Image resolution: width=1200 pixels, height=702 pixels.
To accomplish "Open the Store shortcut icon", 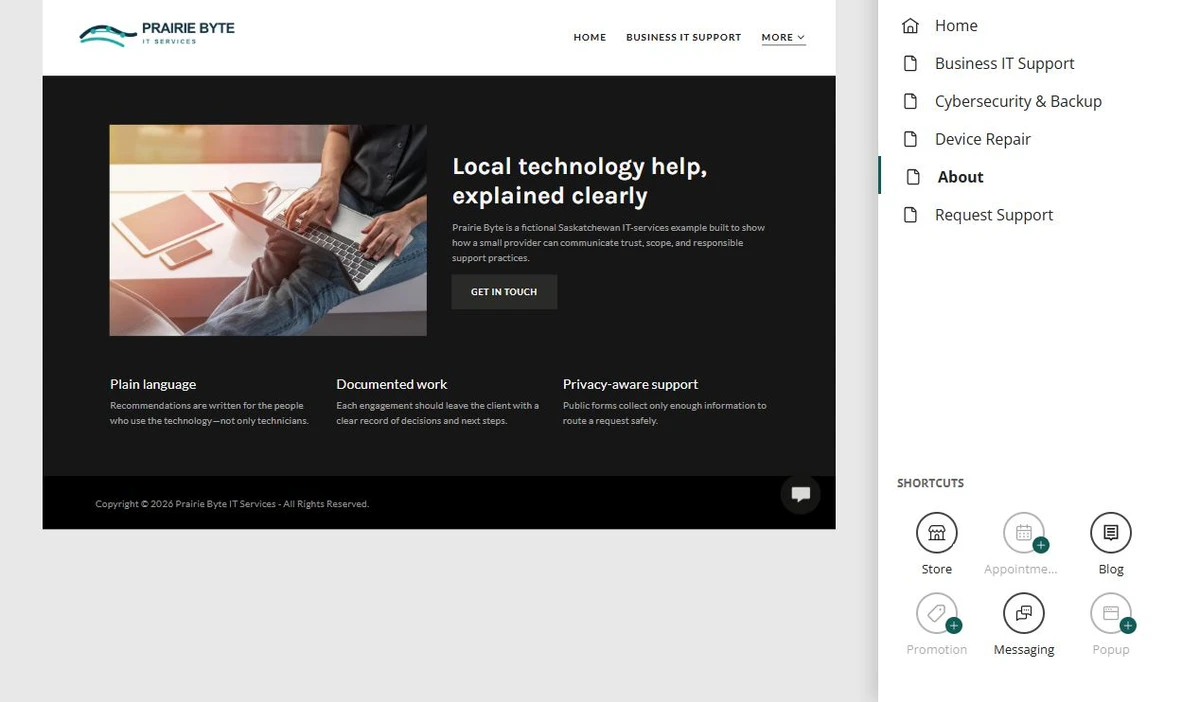I will tap(937, 533).
